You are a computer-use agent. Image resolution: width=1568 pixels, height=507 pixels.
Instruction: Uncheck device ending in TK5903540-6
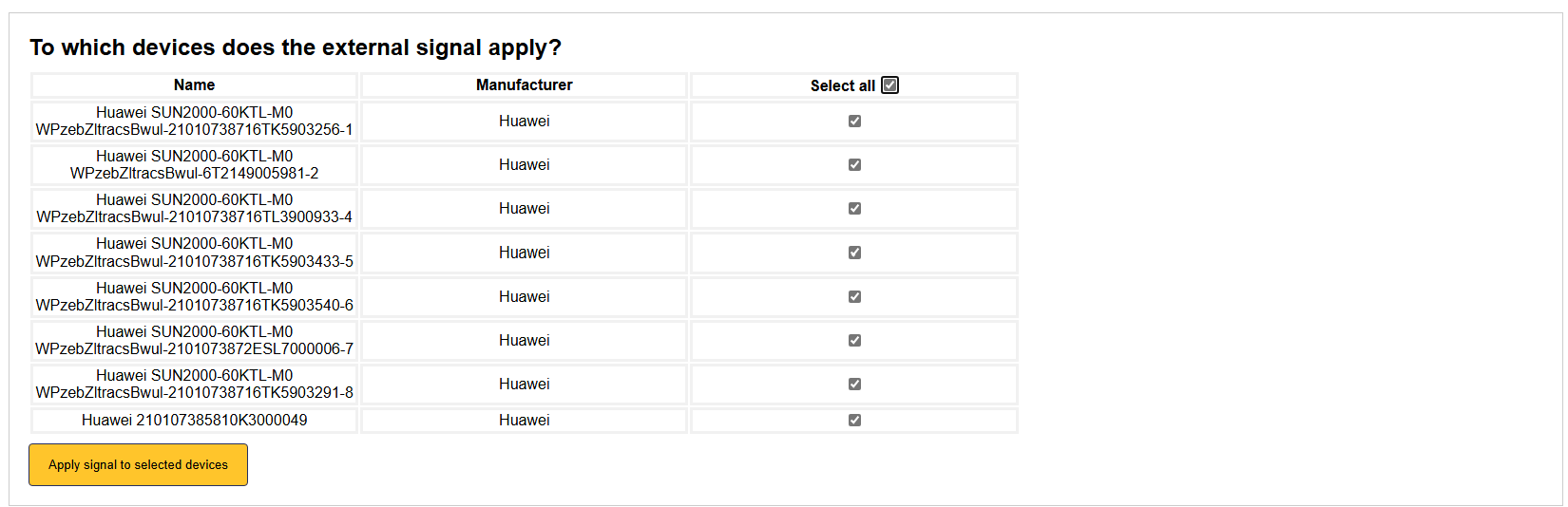854,297
